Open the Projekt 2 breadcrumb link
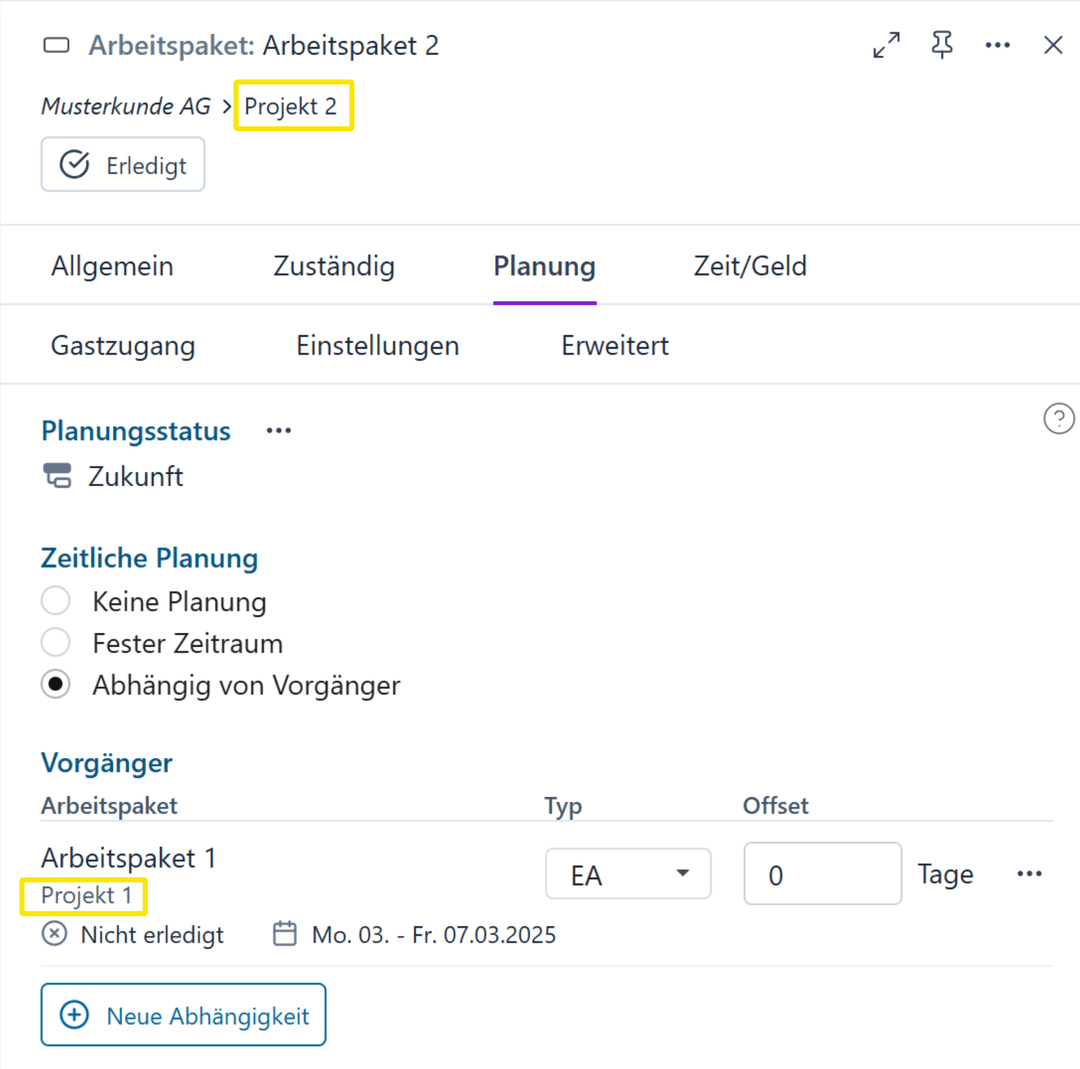 click(x=291, y=106)
